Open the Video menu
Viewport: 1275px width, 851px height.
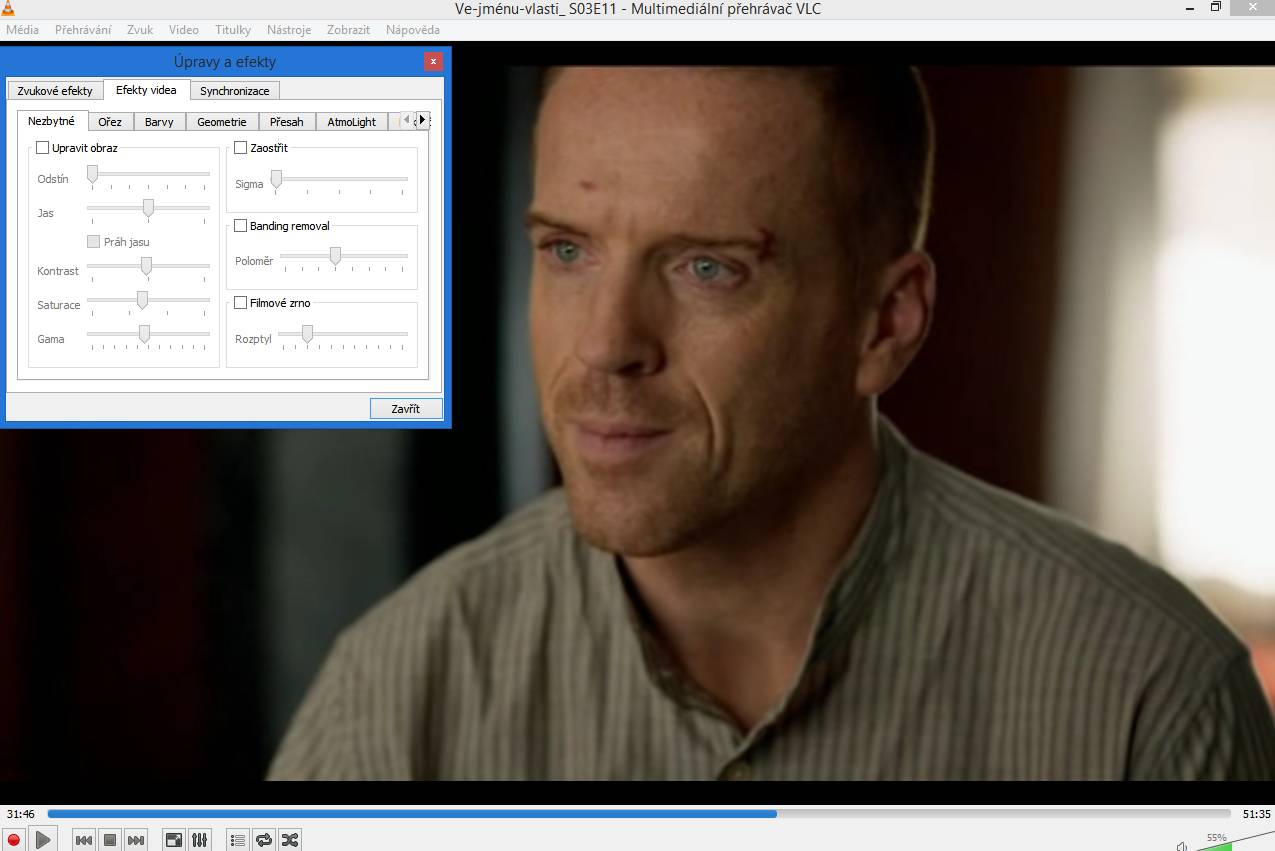pyautogui.click(x=184, y=30)
